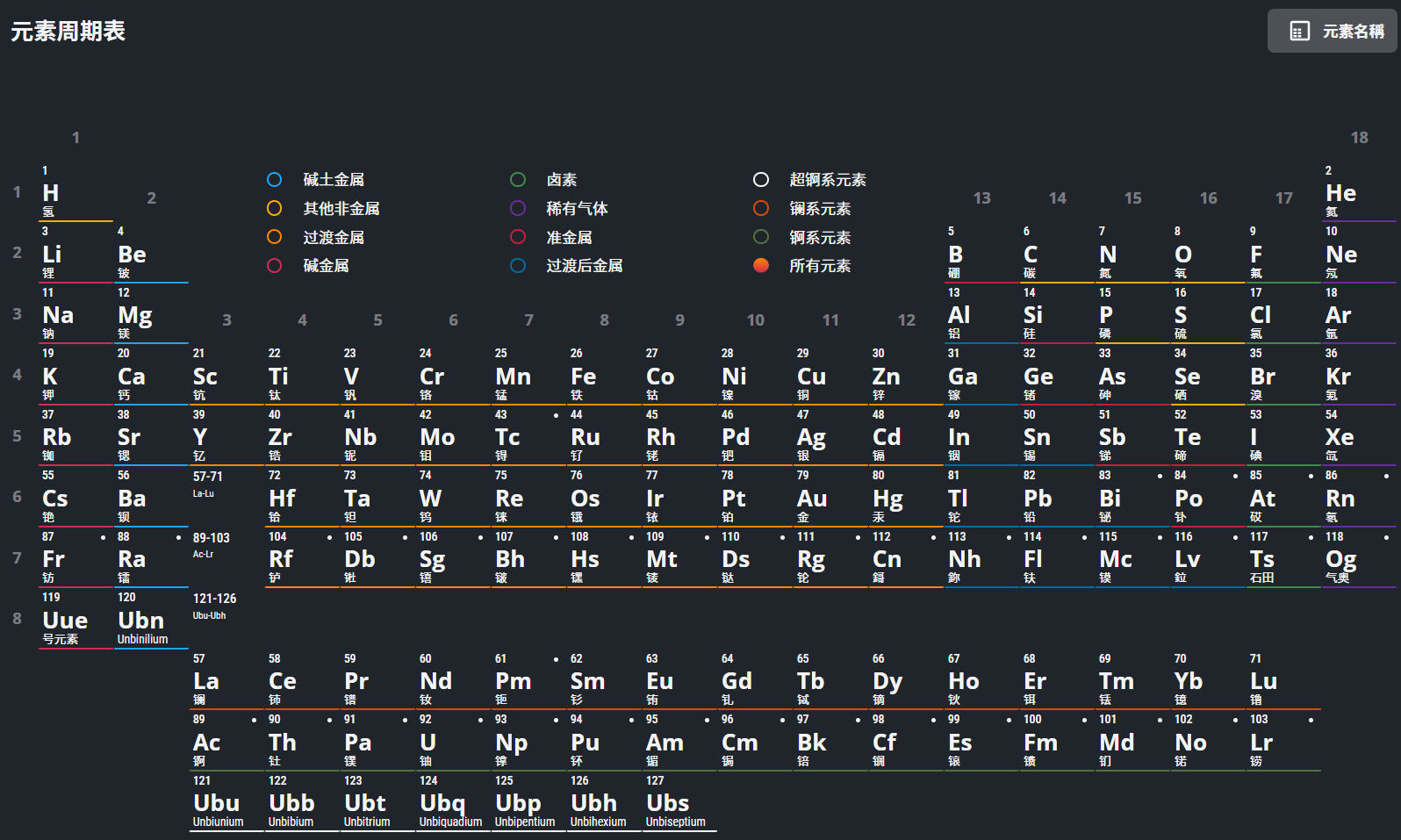Select group 1 column header
This screenshot has height=840, width=1401.
click(75, 138)
